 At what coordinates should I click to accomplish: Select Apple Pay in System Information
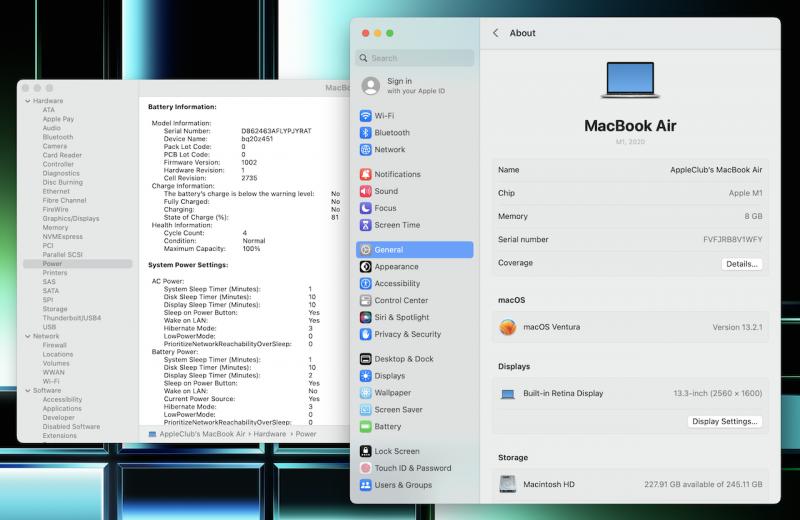coord(58,119)
